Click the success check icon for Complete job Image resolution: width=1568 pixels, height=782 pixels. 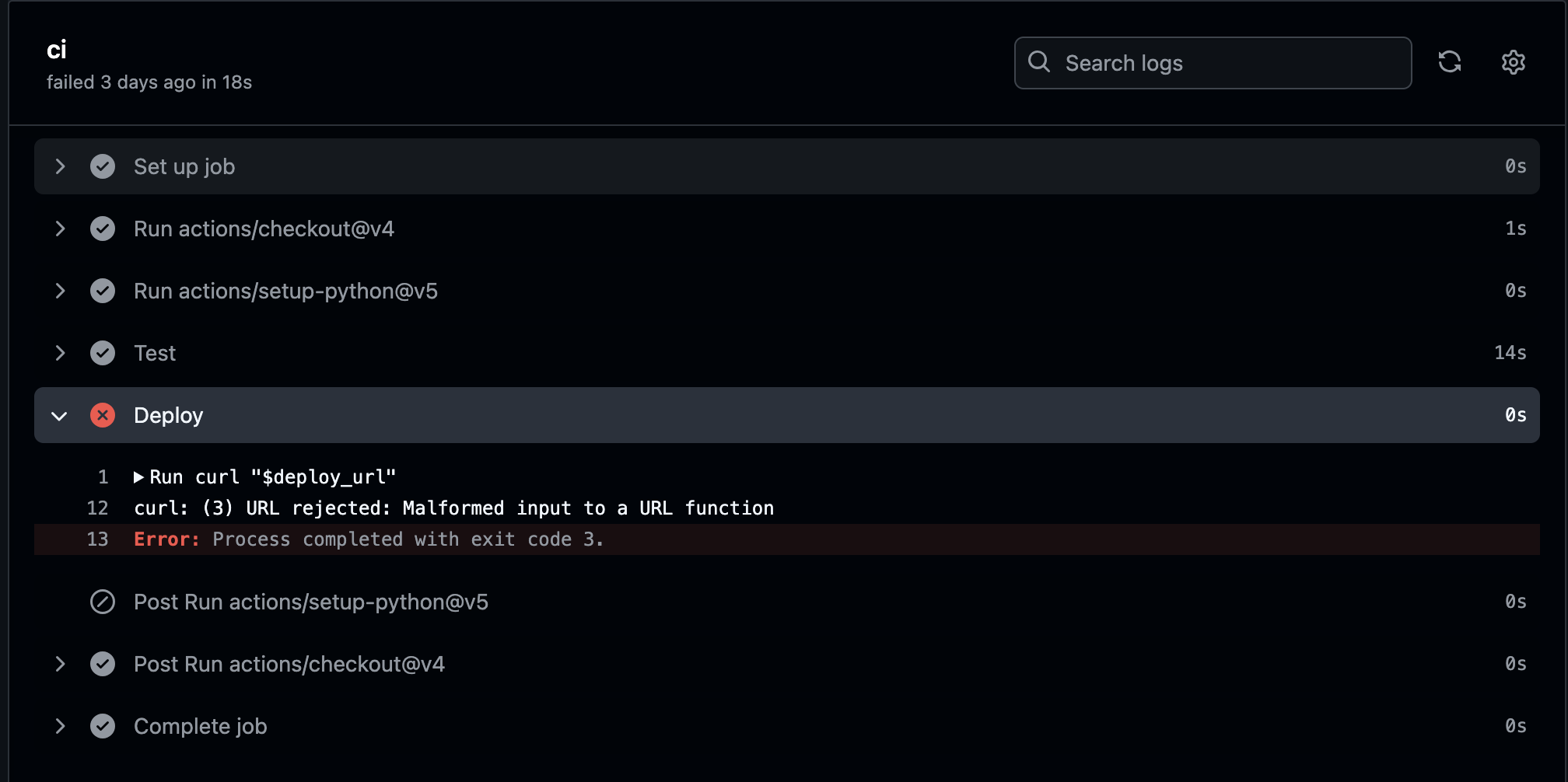(x=103, y=726)
